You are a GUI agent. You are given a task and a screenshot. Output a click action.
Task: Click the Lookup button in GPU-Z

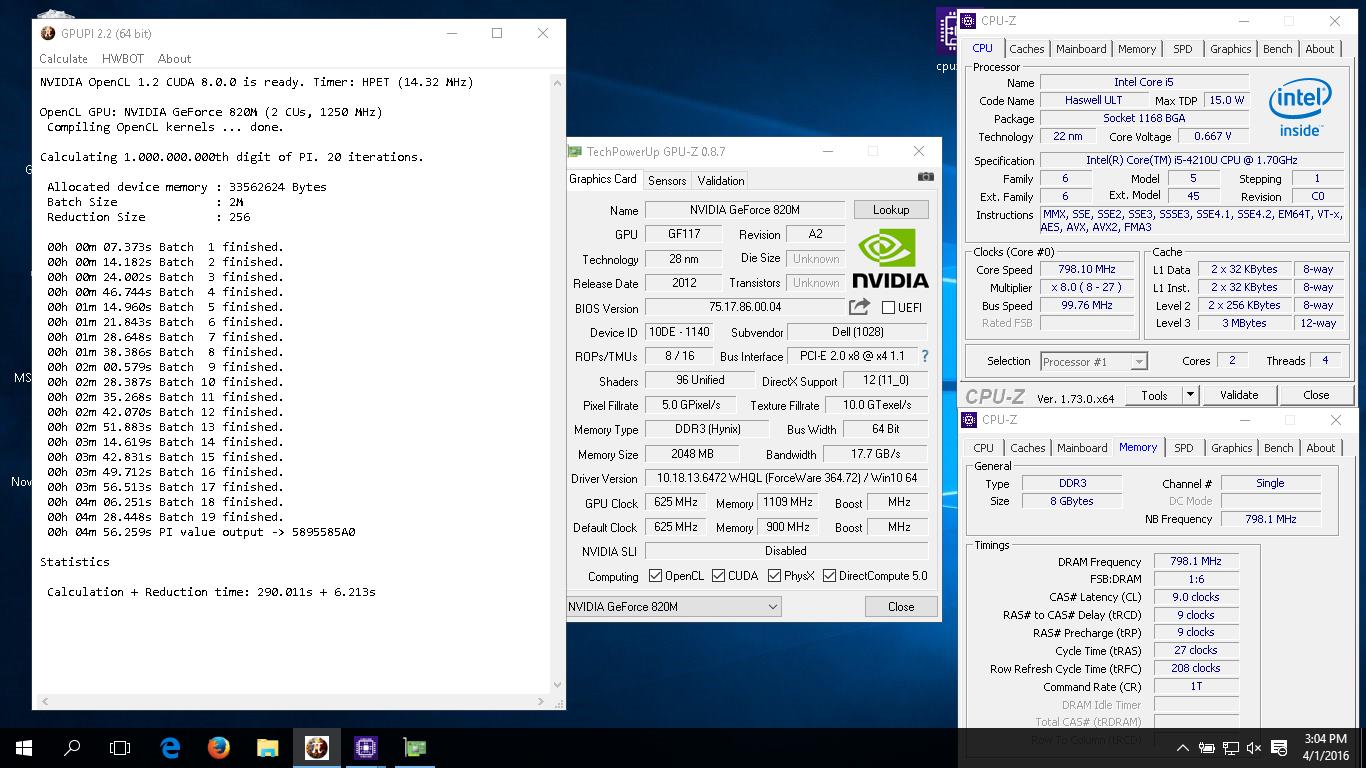891,210
